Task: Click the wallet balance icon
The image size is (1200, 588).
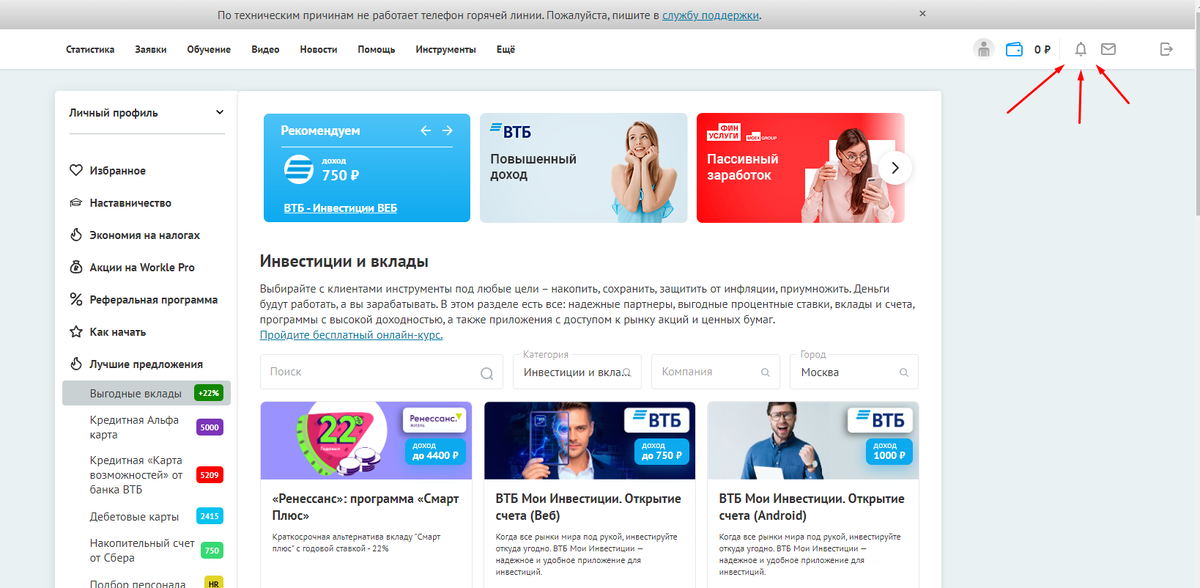Action: (1014, 49)
